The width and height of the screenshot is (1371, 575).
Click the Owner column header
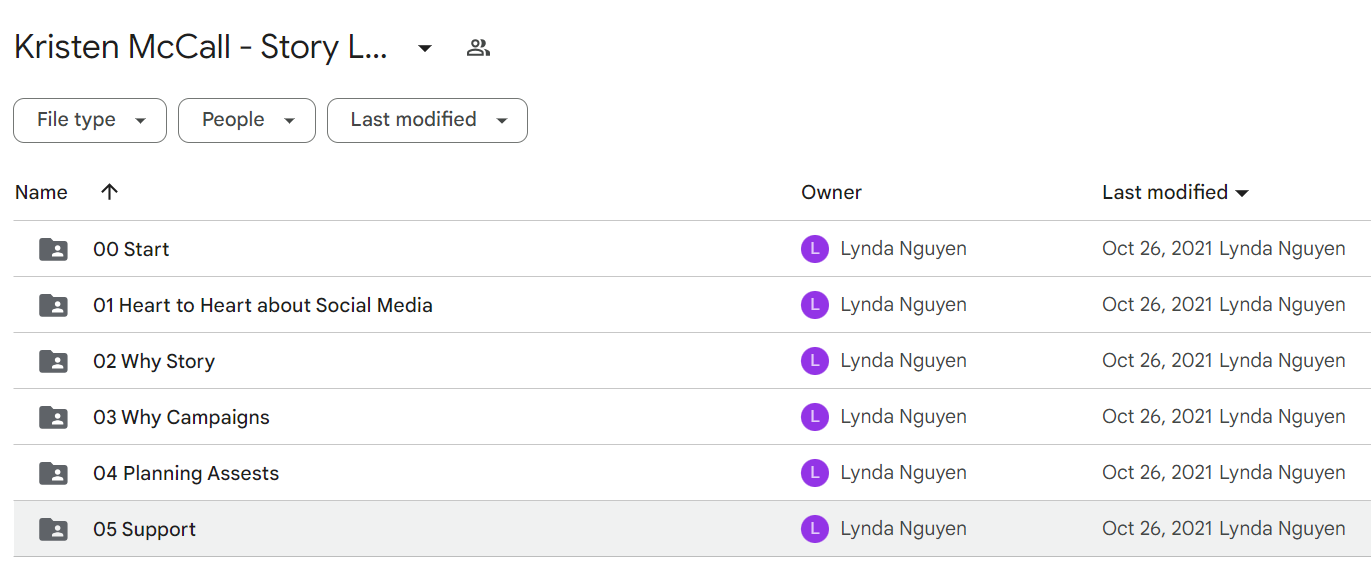(x=831, y=192)
